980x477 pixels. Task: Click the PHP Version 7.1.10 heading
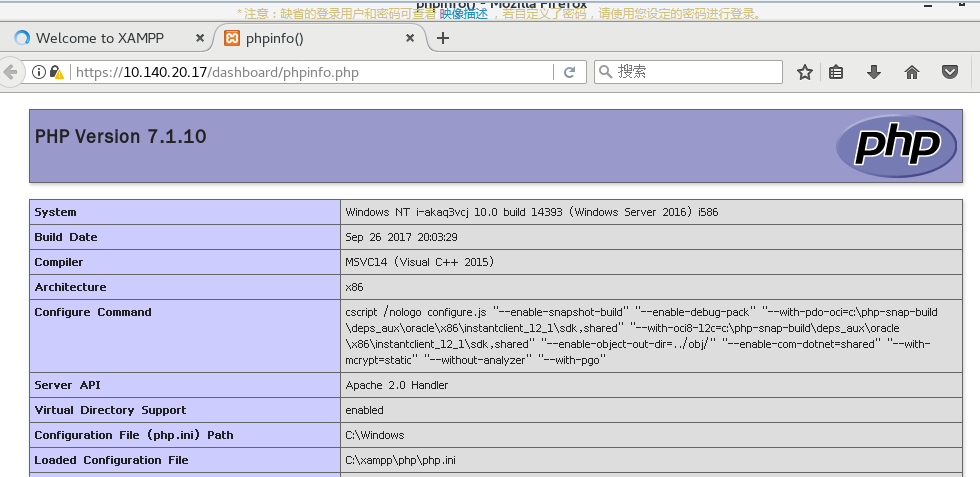click(121, 136)
